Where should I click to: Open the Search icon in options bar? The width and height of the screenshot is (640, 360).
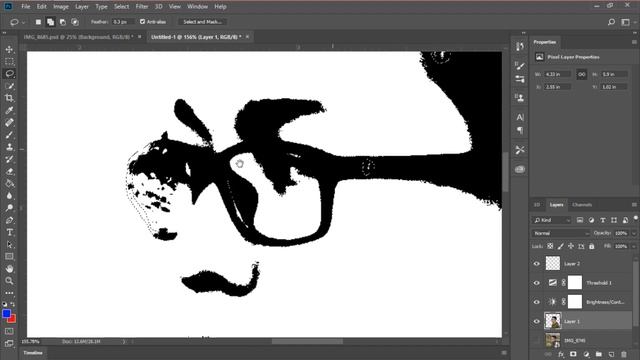point(611,22)
